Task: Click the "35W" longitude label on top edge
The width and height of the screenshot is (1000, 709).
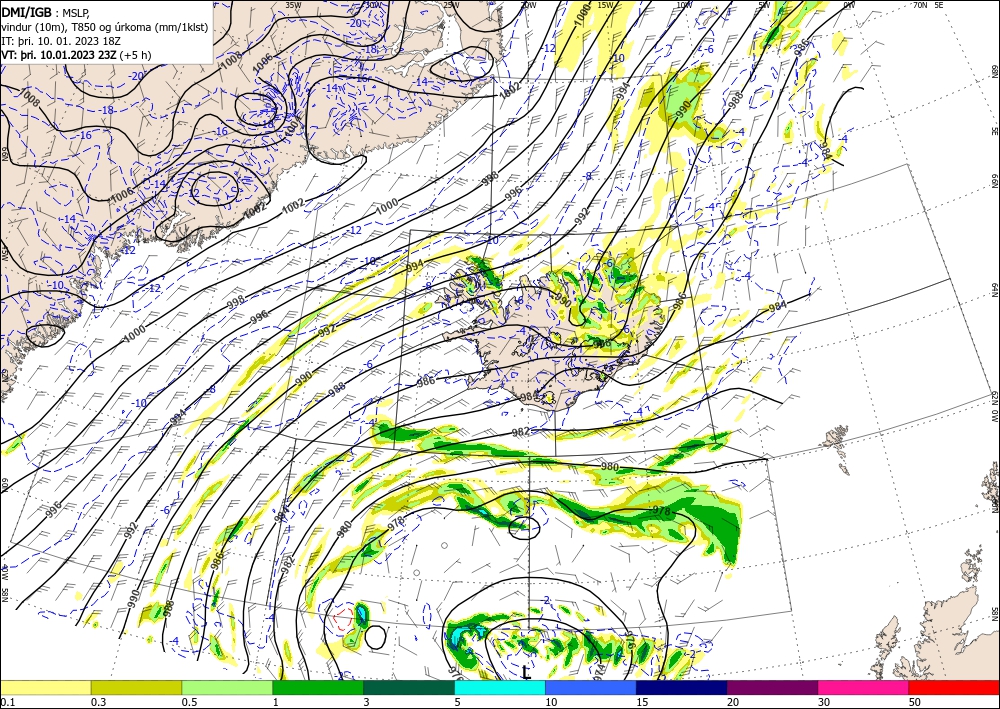Action: pyautogui.click(x=293, y=5)
